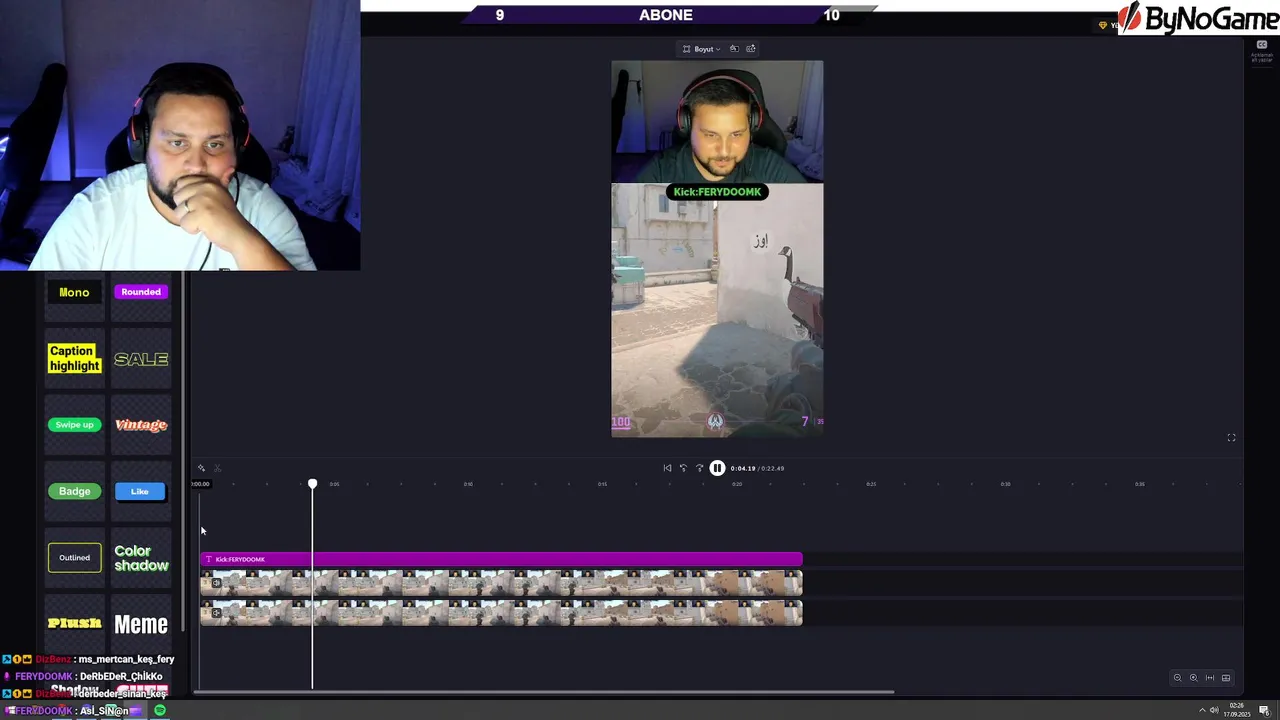Click the playhead handle on the ruler

tap(312, 484)
